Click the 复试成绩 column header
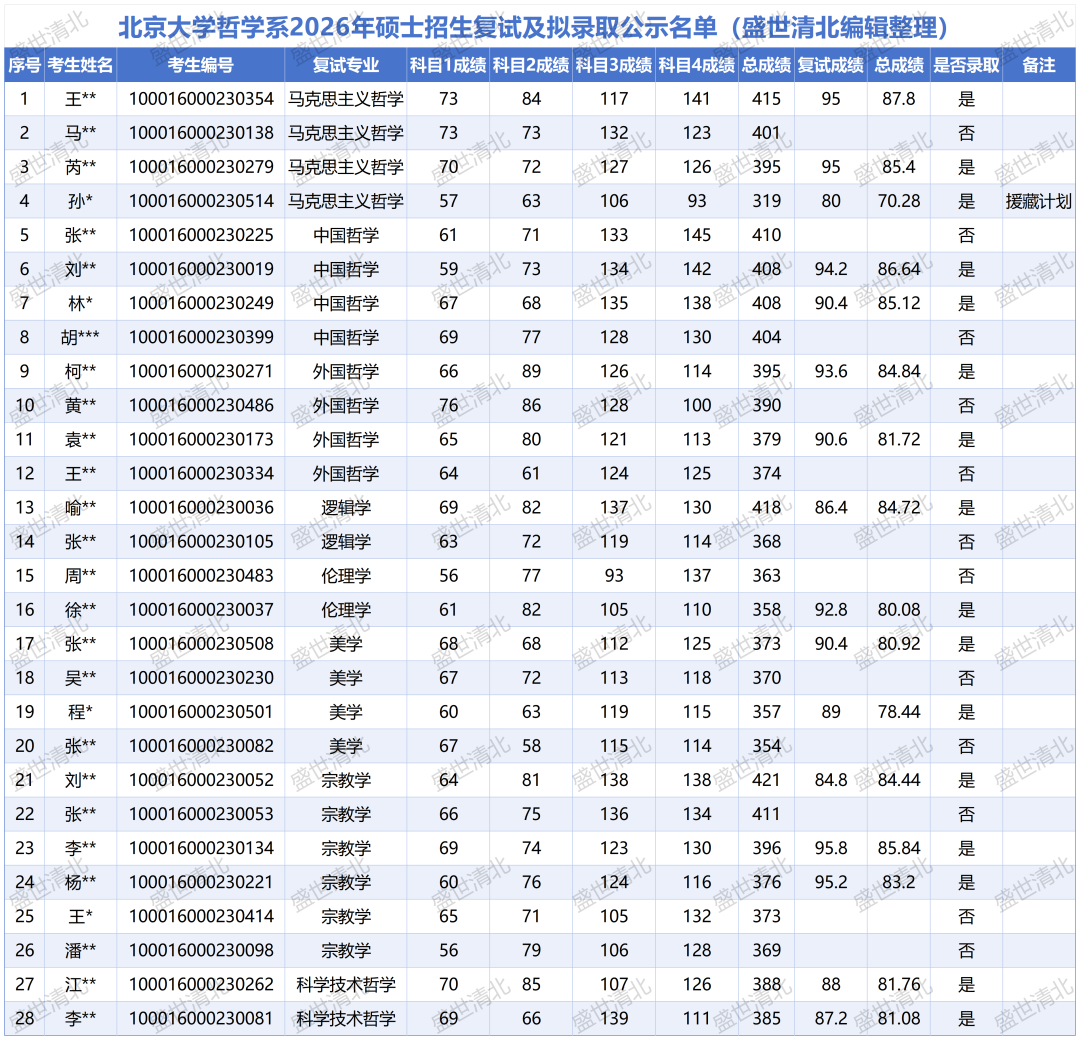1080x1040 pixels. pos(830,65)
